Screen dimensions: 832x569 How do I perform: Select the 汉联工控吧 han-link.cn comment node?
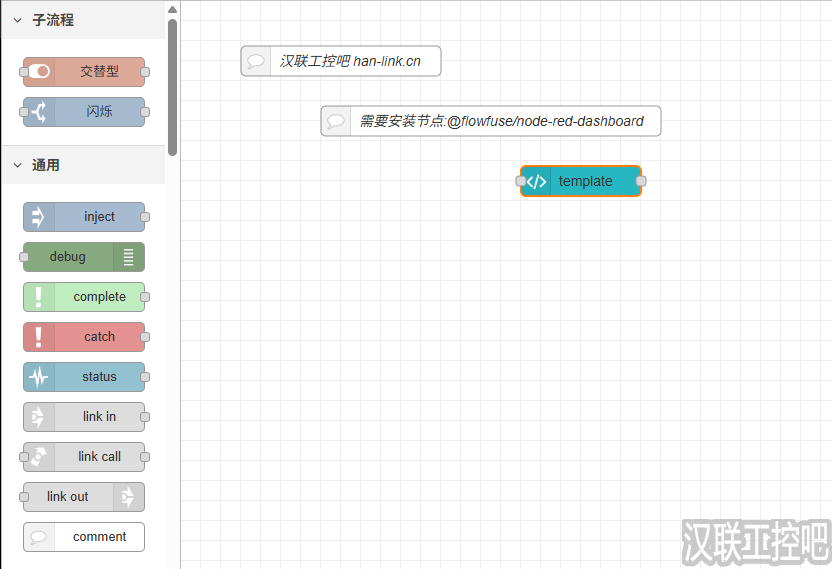point(350,61)
